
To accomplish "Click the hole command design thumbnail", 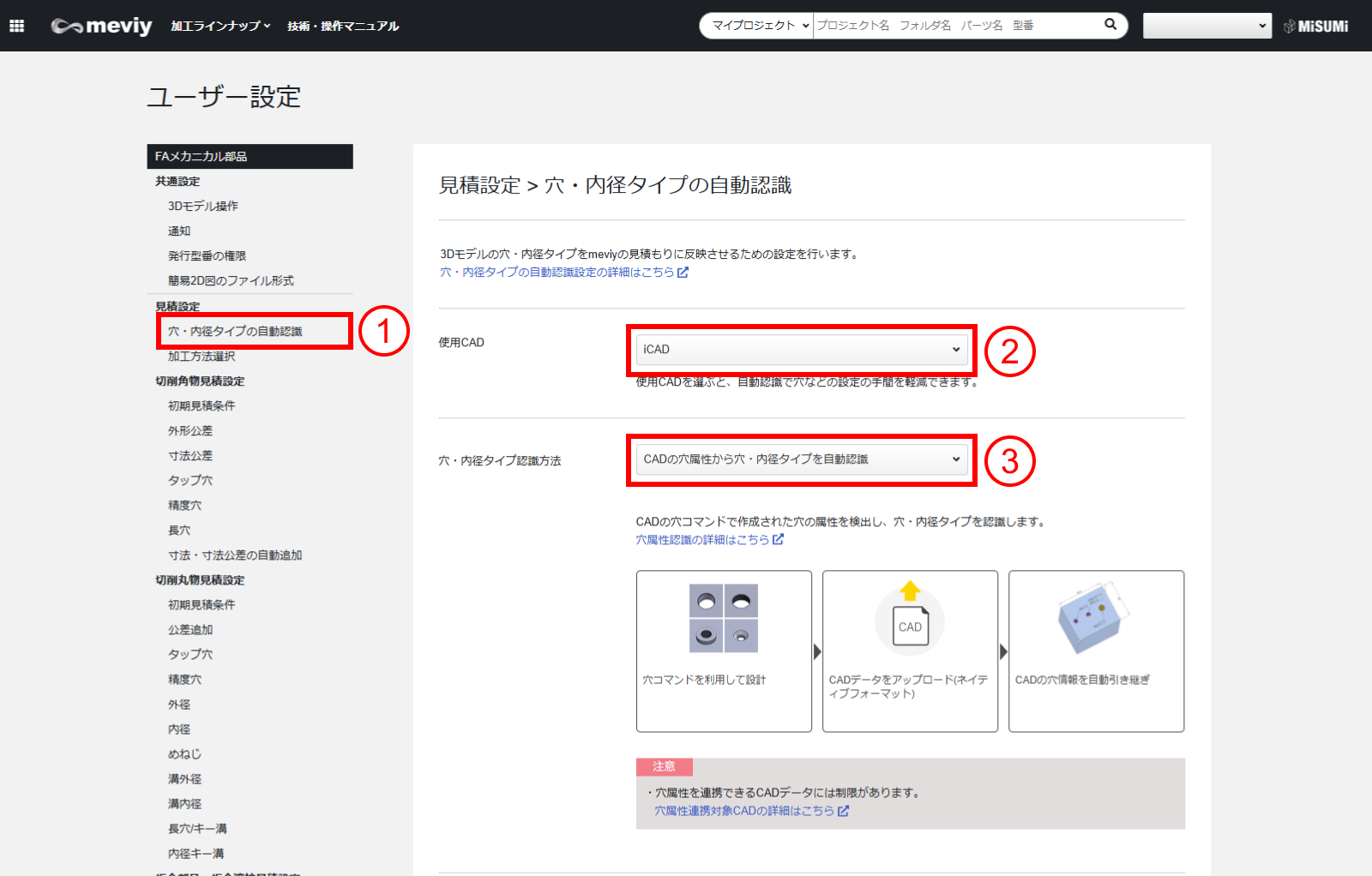I will 724,618.
